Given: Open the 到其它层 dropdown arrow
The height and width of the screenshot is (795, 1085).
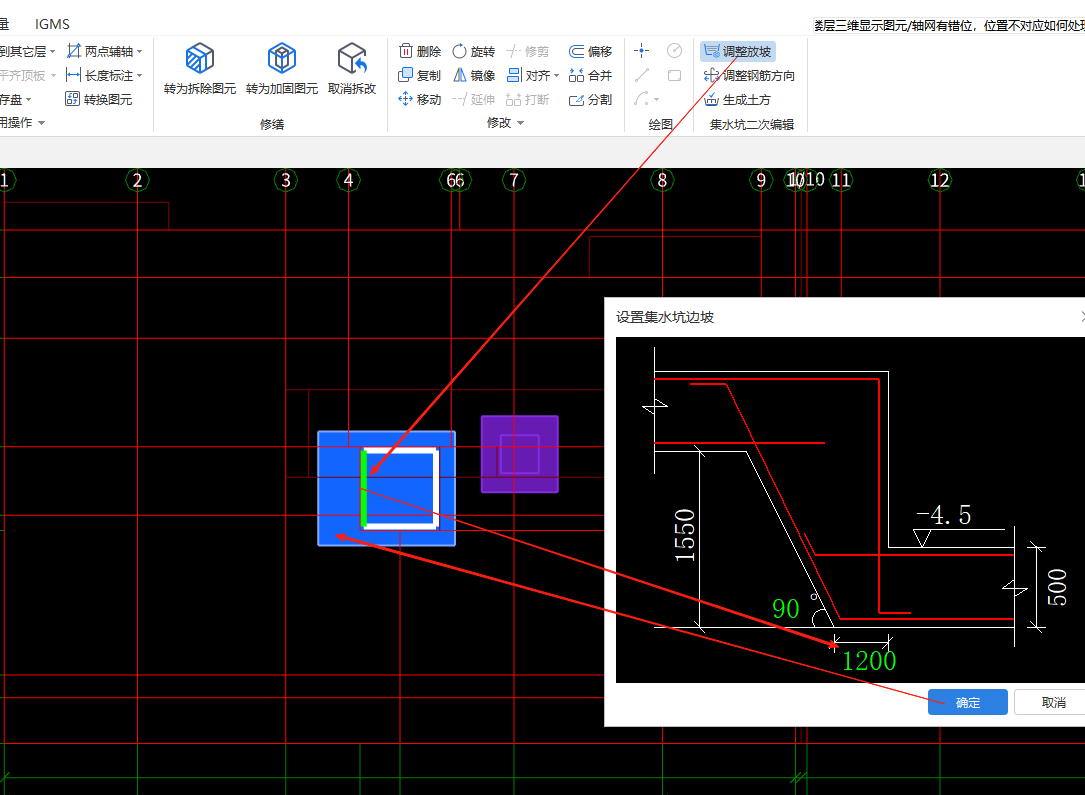Looking at the screenshot, I should 52,52.
